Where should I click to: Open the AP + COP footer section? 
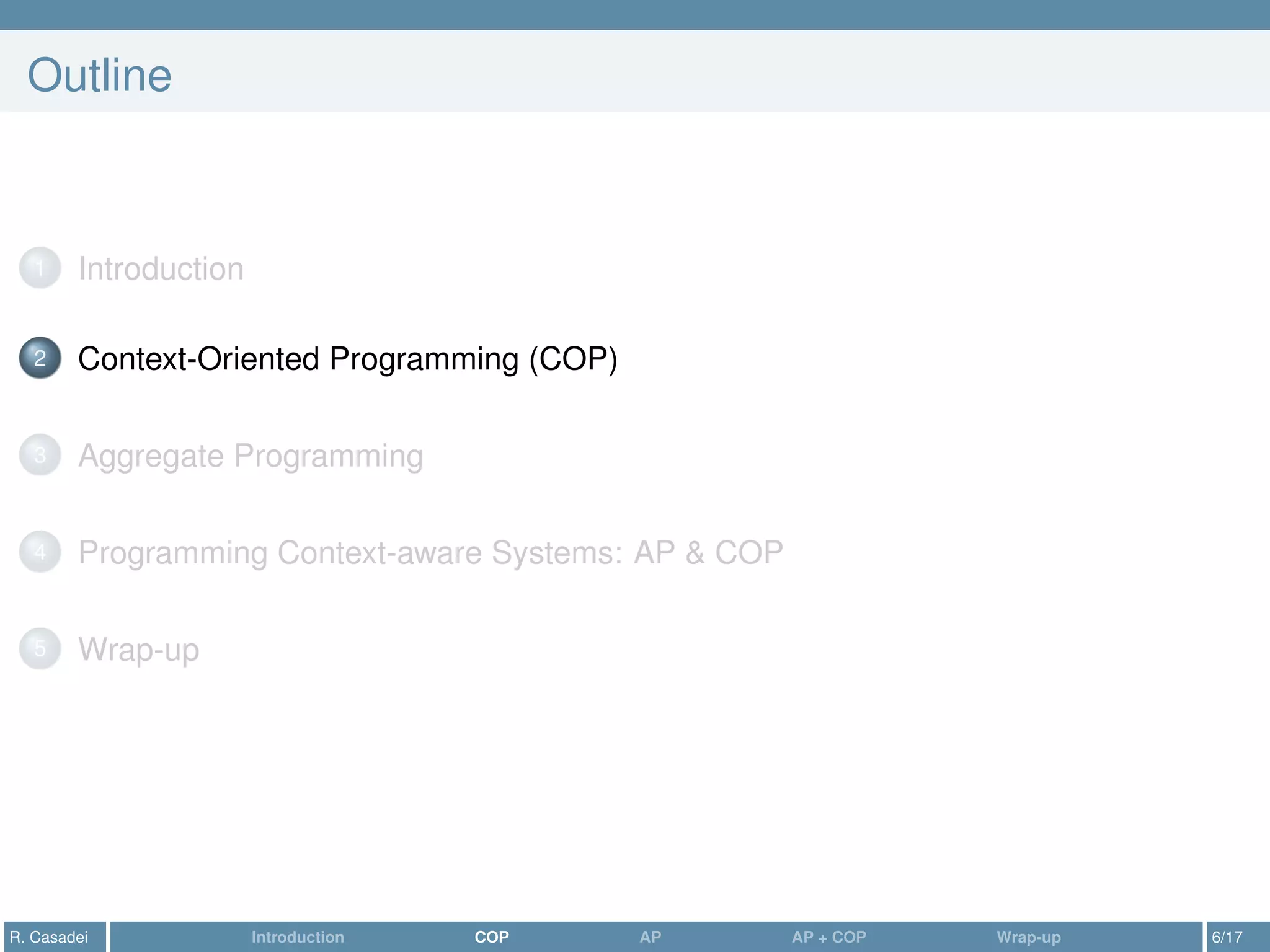829,937
